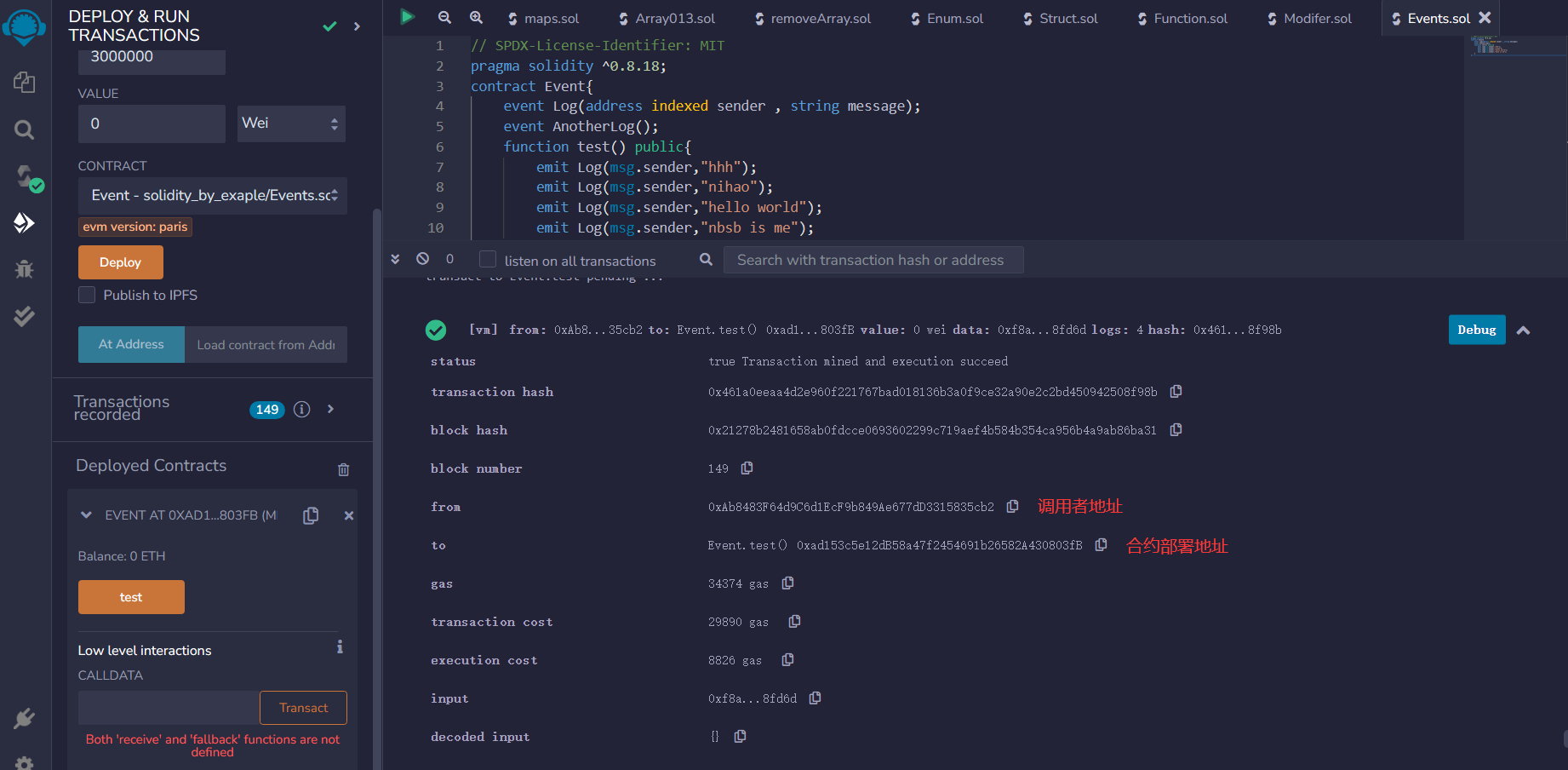Open the Wei unit dropdown
1568x770 pixels.
pyautogui.click(x=291, y=124)
